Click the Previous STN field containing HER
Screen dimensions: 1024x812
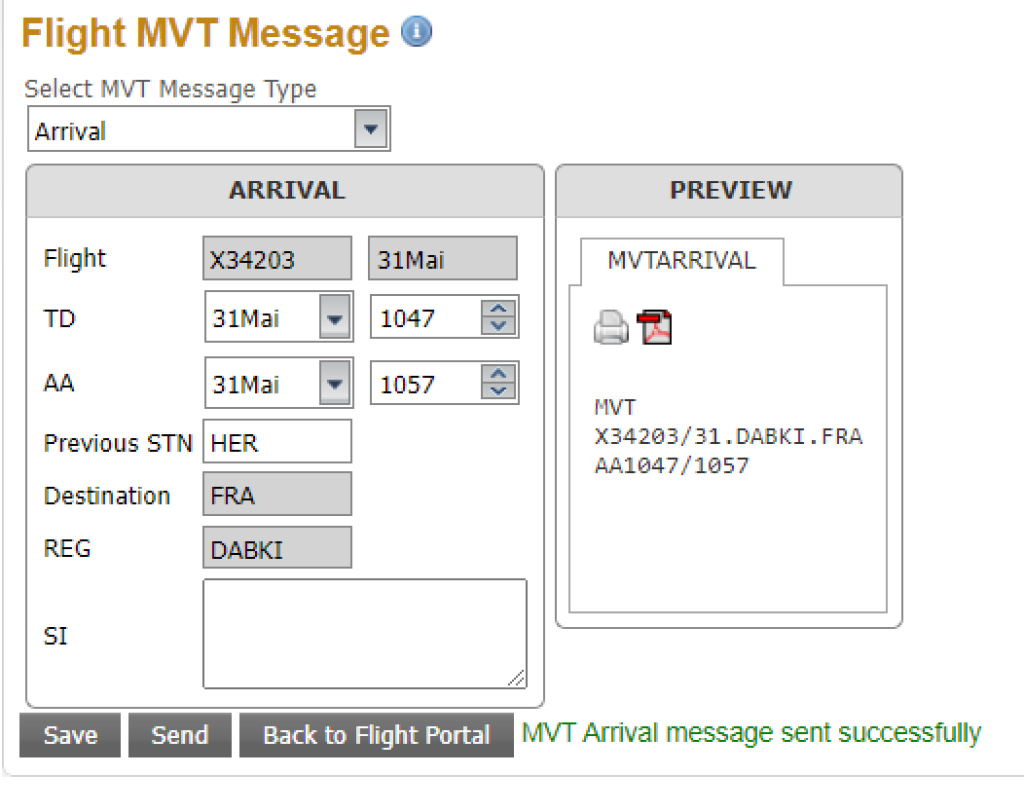[277, 442]
